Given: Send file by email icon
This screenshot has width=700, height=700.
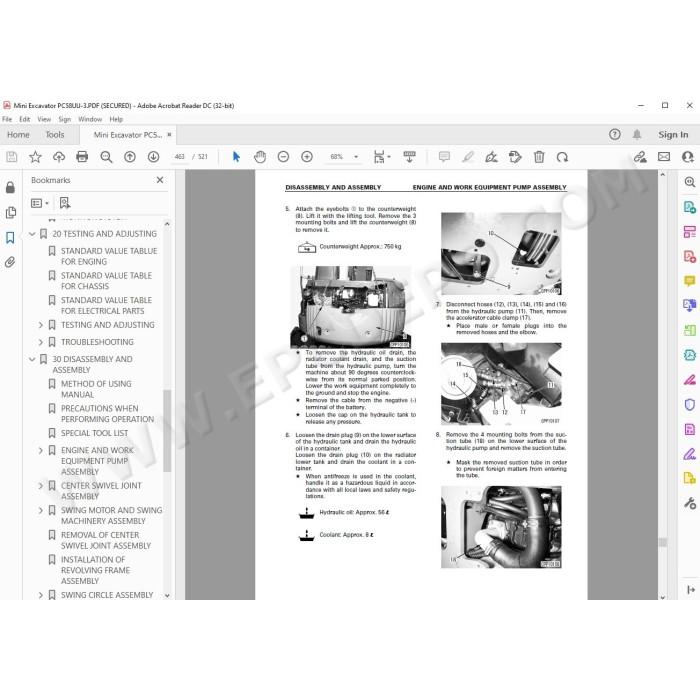Looking at the screenshot, I should pos(664,157).
